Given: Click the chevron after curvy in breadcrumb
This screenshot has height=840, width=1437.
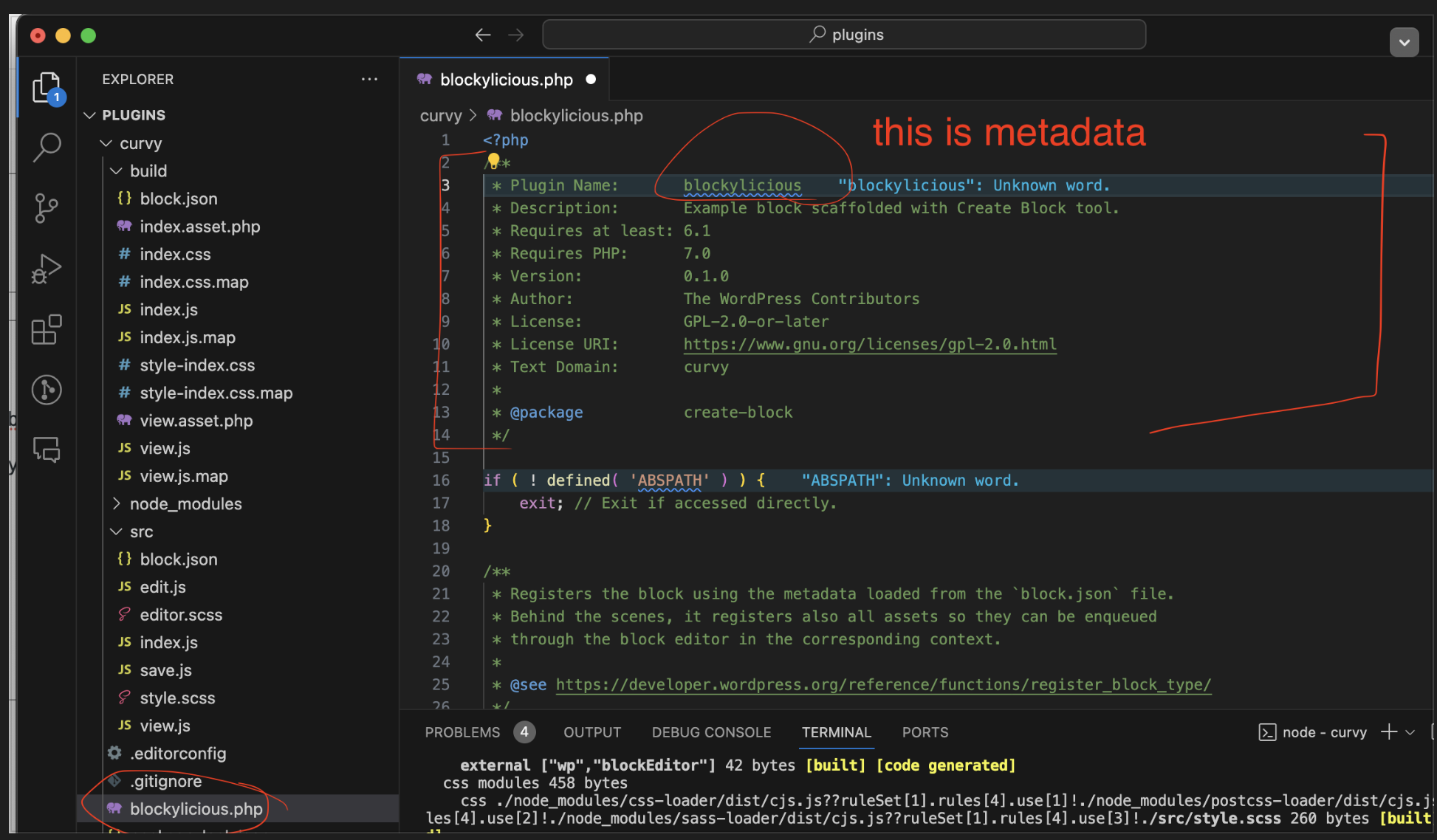Looking at the screenshot, I should (x=473, y=116).
